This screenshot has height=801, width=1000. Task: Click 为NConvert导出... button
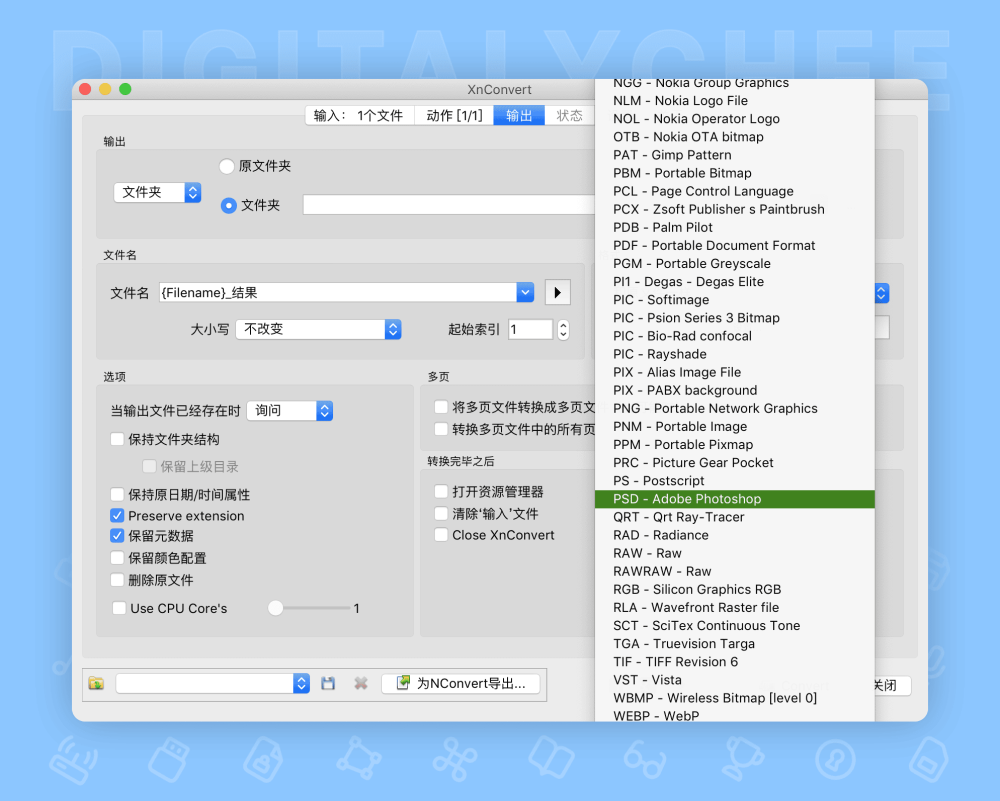460,684
